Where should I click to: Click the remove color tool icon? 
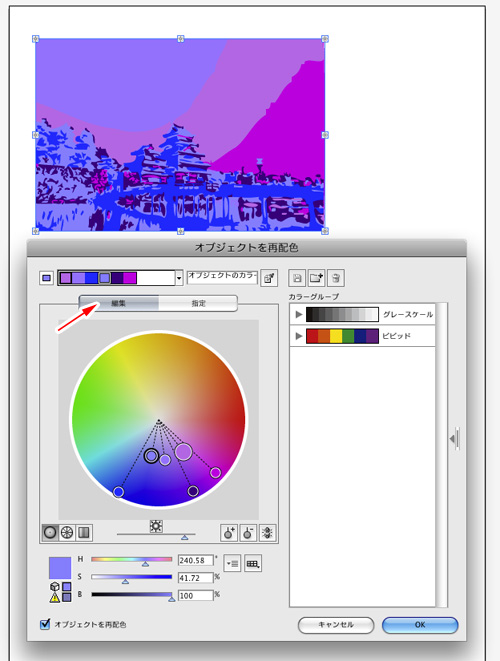(x=248, y=533)
